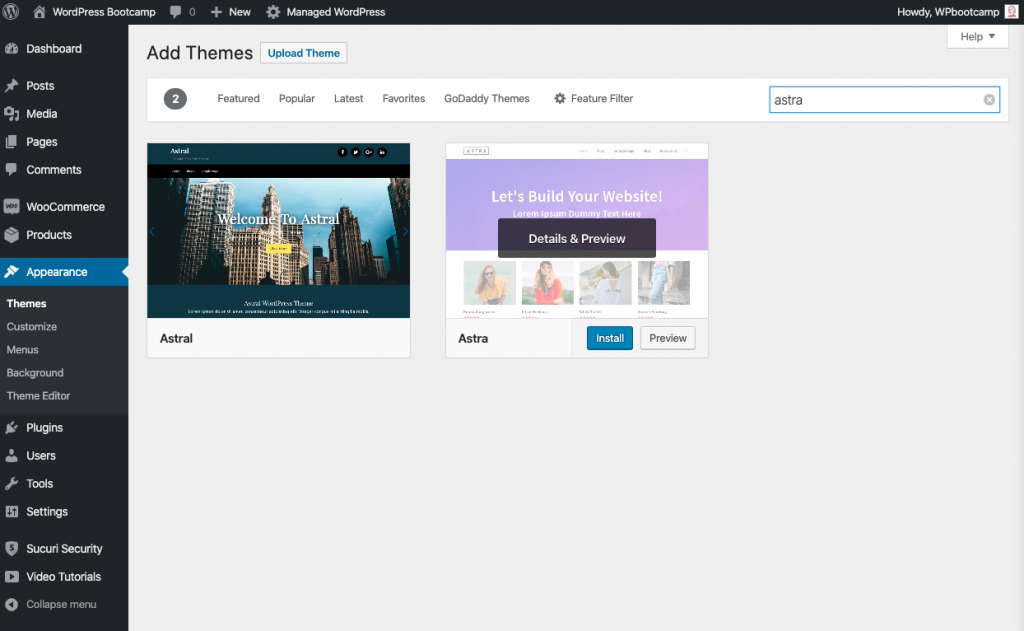The height and width of the screenshot is (631, 1024).
Task: Click the Upload Theme button
Action: pyautogui.click(x=304, y=53)
